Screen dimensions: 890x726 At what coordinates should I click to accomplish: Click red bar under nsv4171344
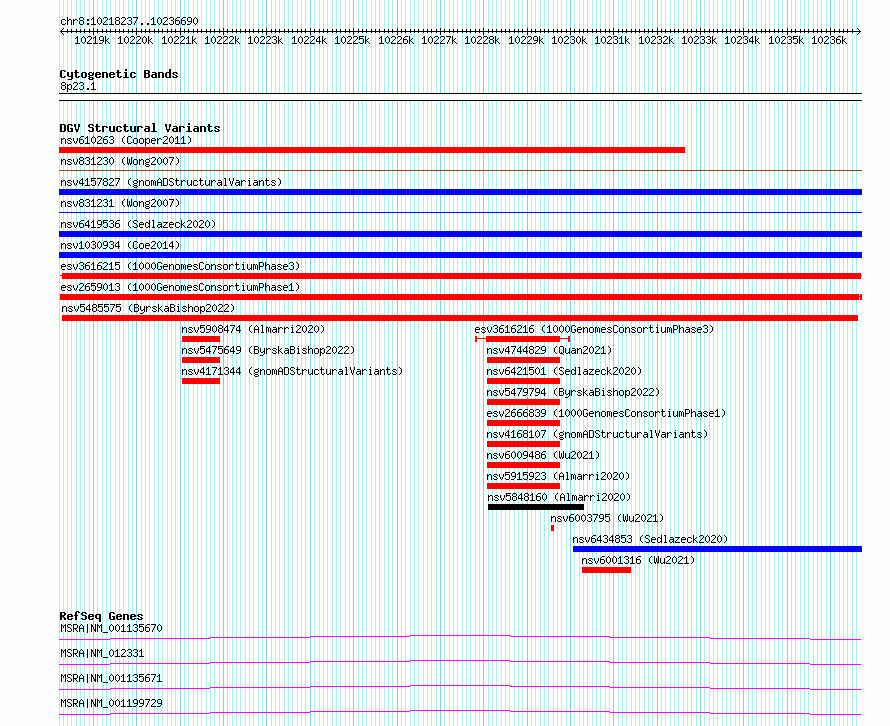[x=201, y=381]
